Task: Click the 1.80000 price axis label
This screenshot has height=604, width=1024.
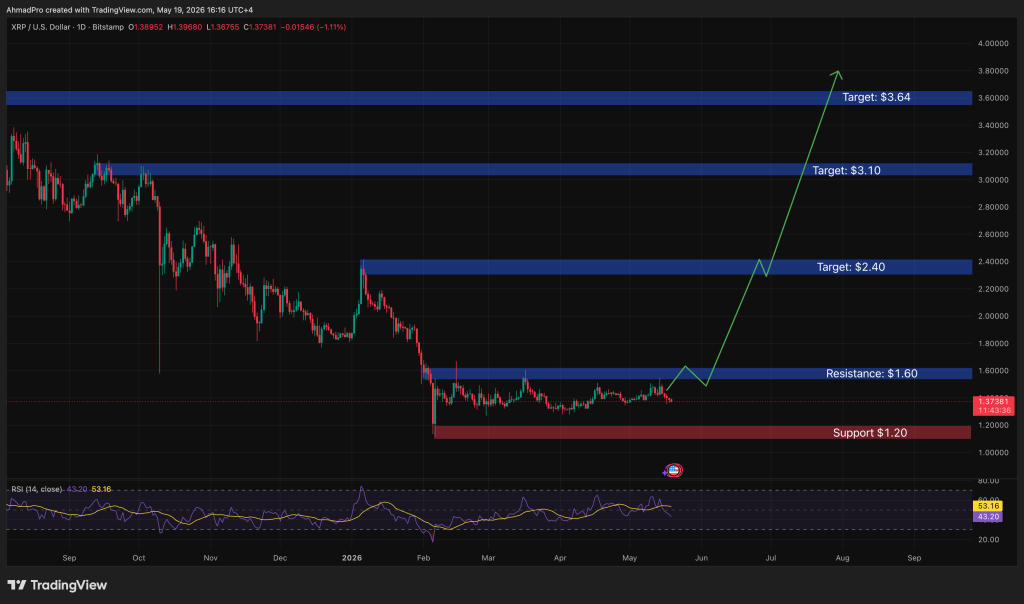Action: [993, 343]
